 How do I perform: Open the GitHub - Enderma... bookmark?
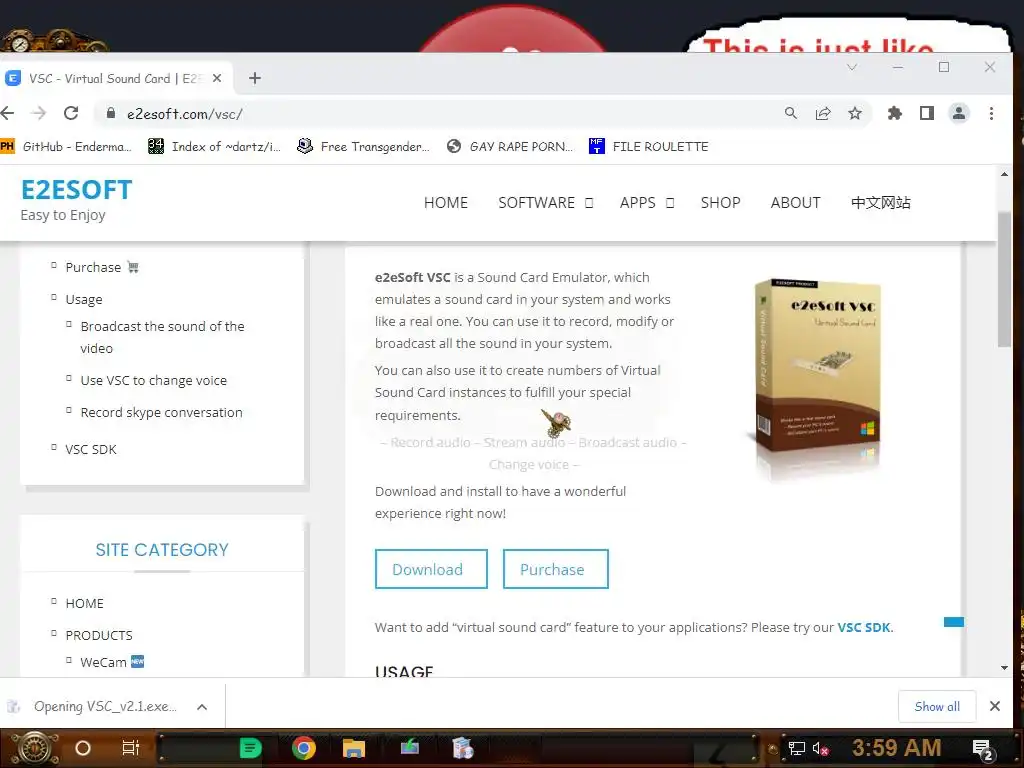pyautogui.click(x=66, y=146)
